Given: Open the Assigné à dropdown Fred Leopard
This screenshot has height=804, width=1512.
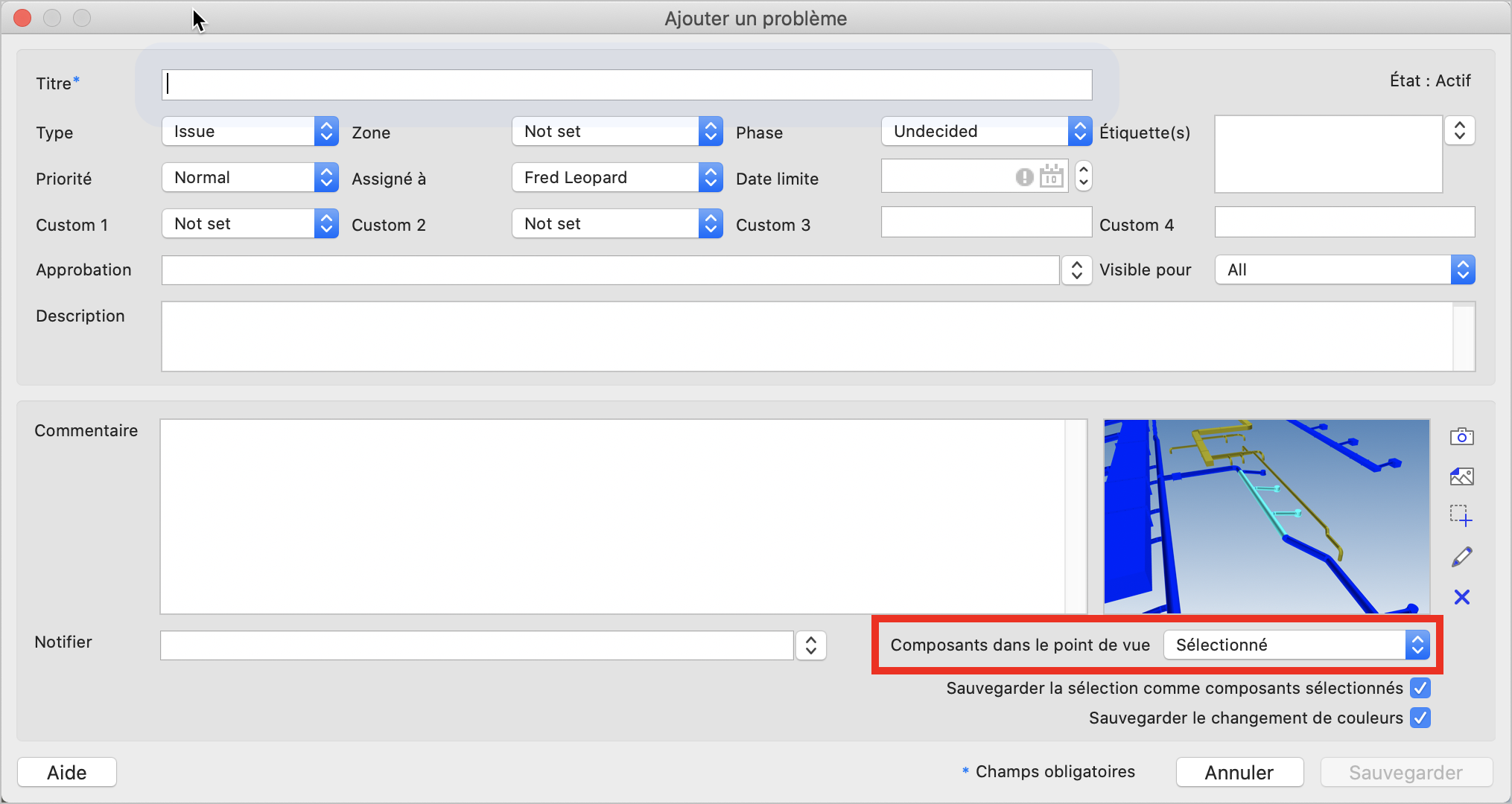Looking at the screenshot, I should coord(617,177).
